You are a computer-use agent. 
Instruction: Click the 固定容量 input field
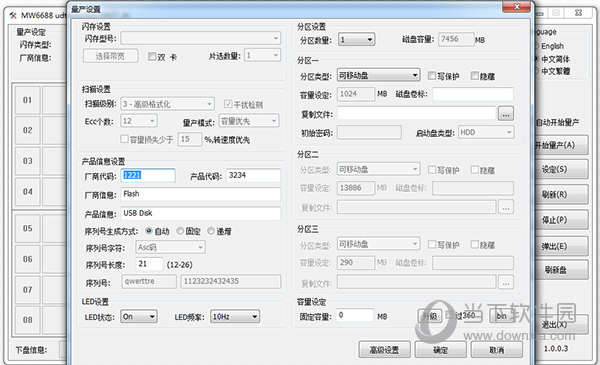click(355, 316)
